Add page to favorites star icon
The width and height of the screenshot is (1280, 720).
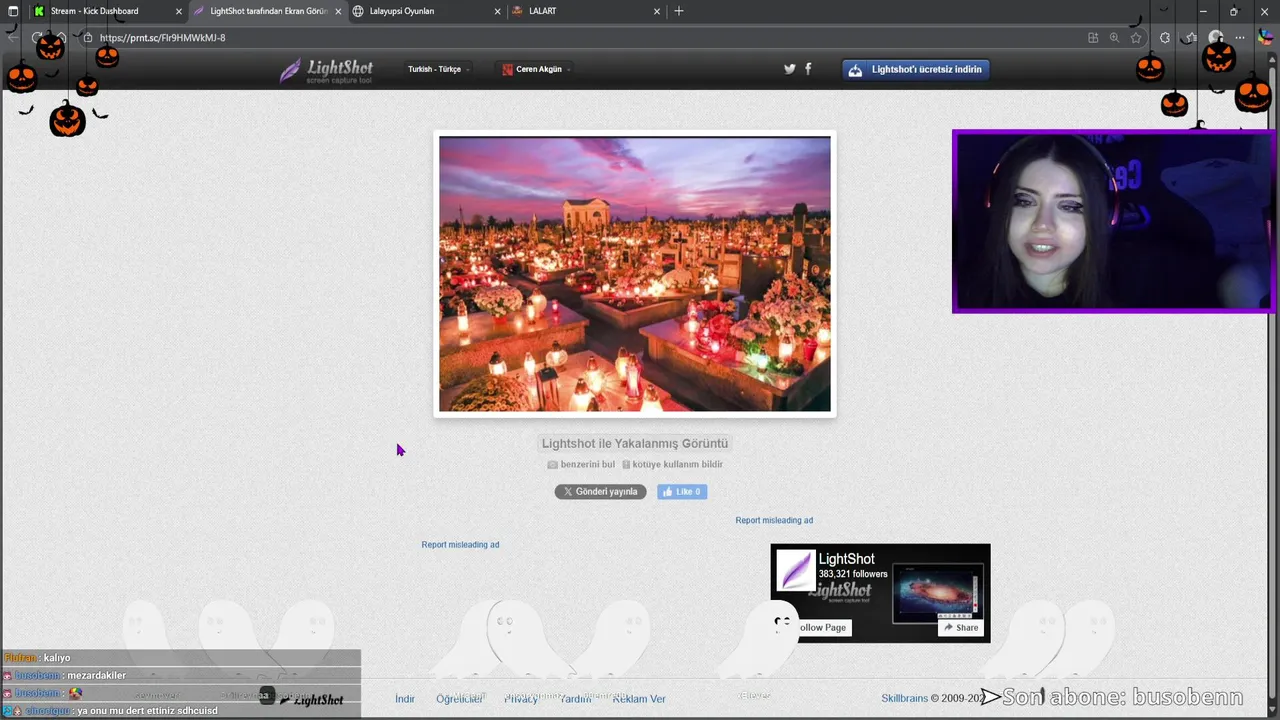pyautogui.click(x=1136, y=38)
